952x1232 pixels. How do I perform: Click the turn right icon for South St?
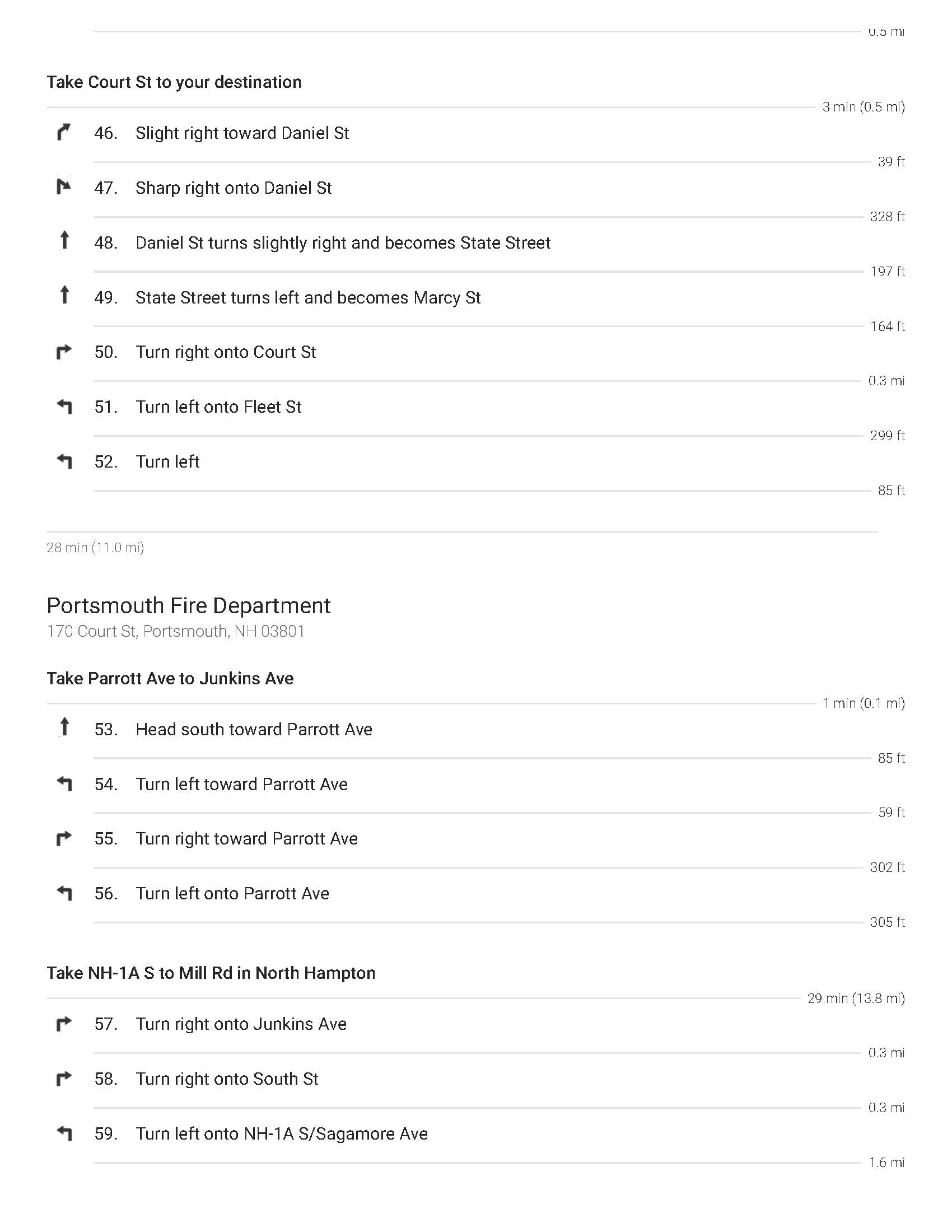(64, 1078)
